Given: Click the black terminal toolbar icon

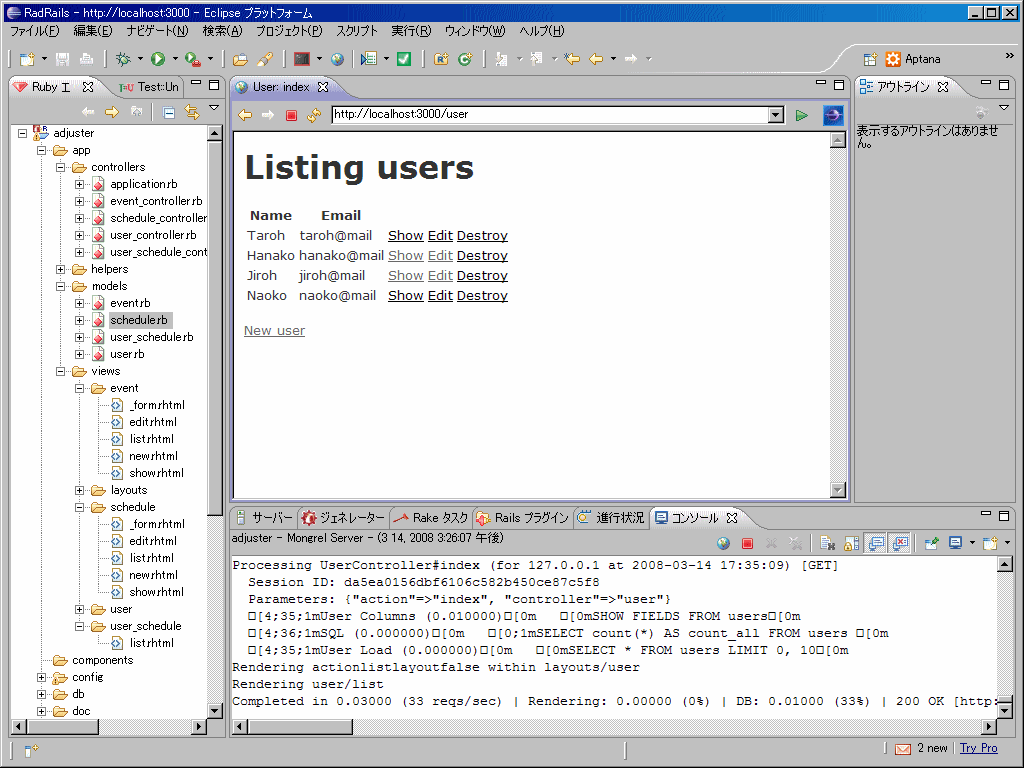Looking at the screenshot, I should [x=302, y=59].
